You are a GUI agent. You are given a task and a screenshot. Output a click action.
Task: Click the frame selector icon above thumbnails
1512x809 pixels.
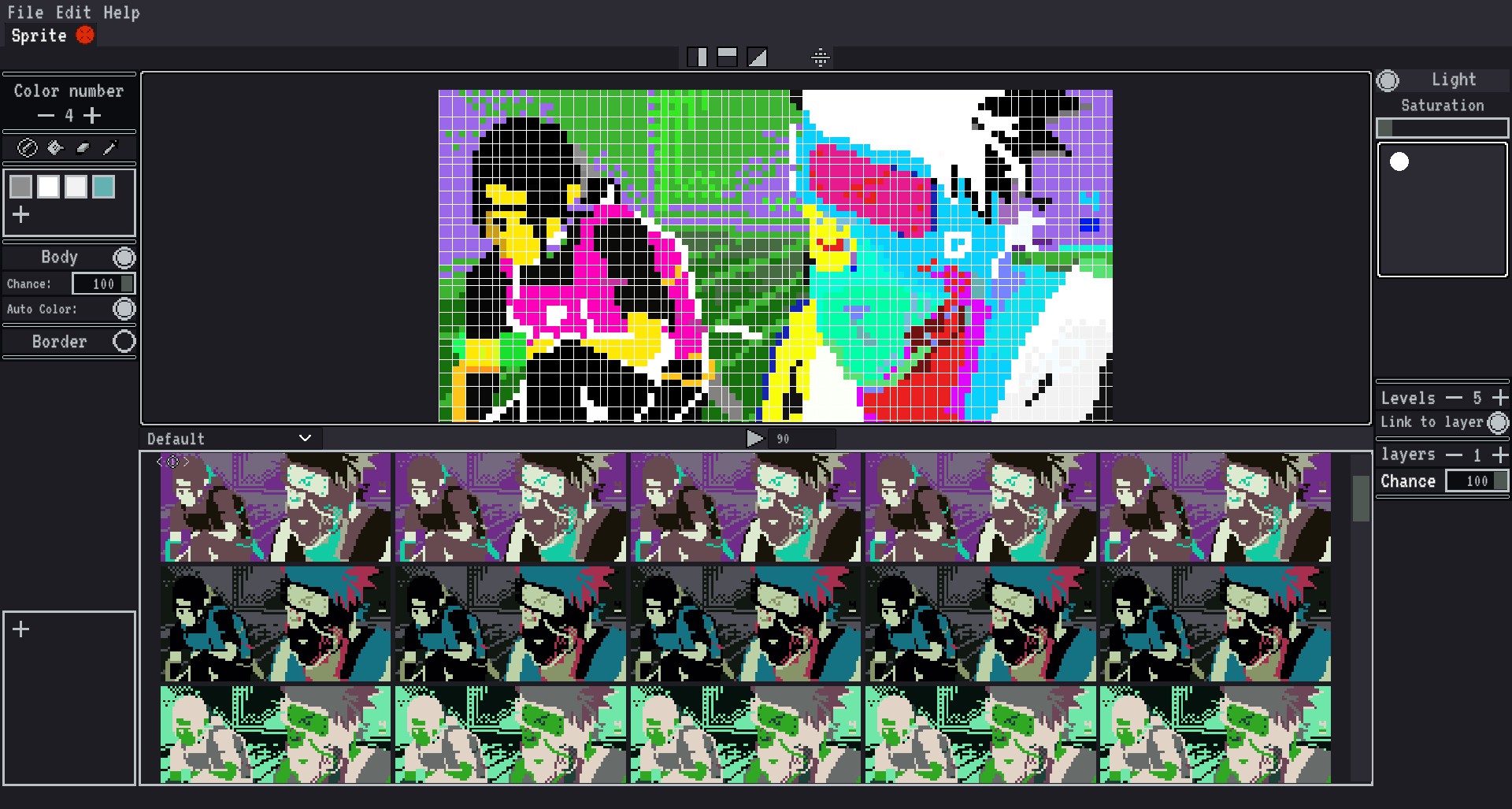click(x=172, y=462)
